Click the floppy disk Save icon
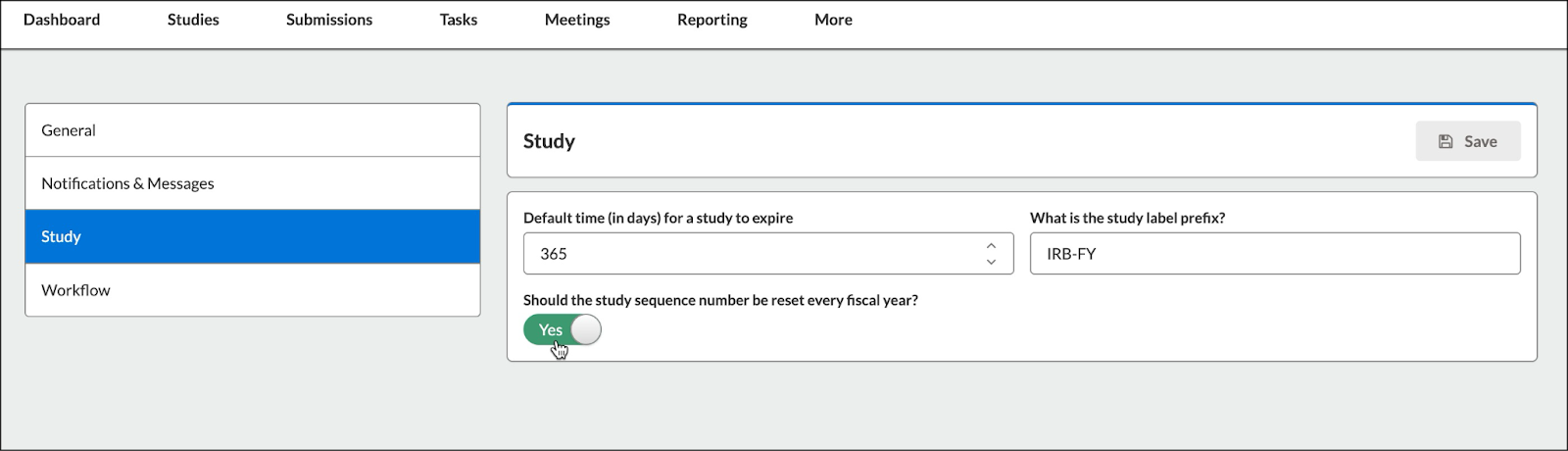The width and height of the screenshot is (1568, 451). (x=1445, y=141)
